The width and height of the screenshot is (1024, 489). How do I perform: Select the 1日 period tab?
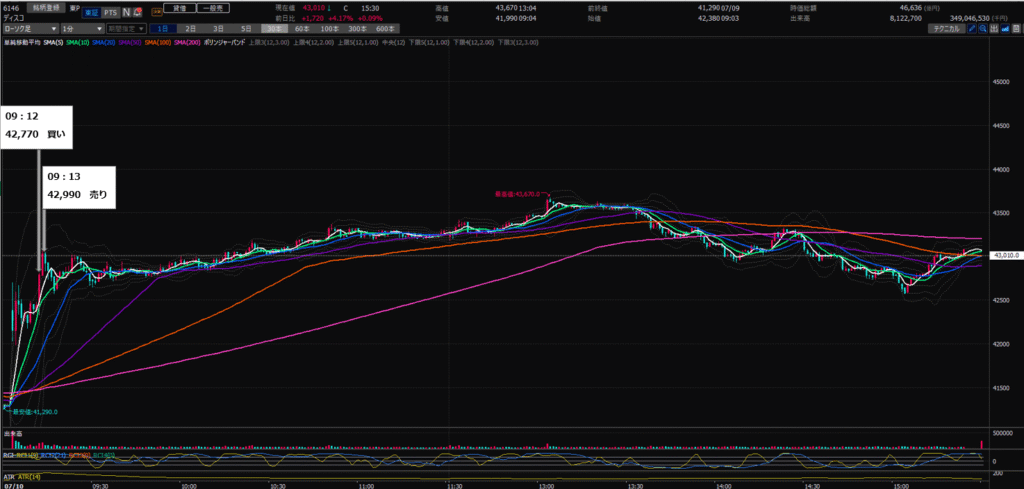[x=163, y=29]
